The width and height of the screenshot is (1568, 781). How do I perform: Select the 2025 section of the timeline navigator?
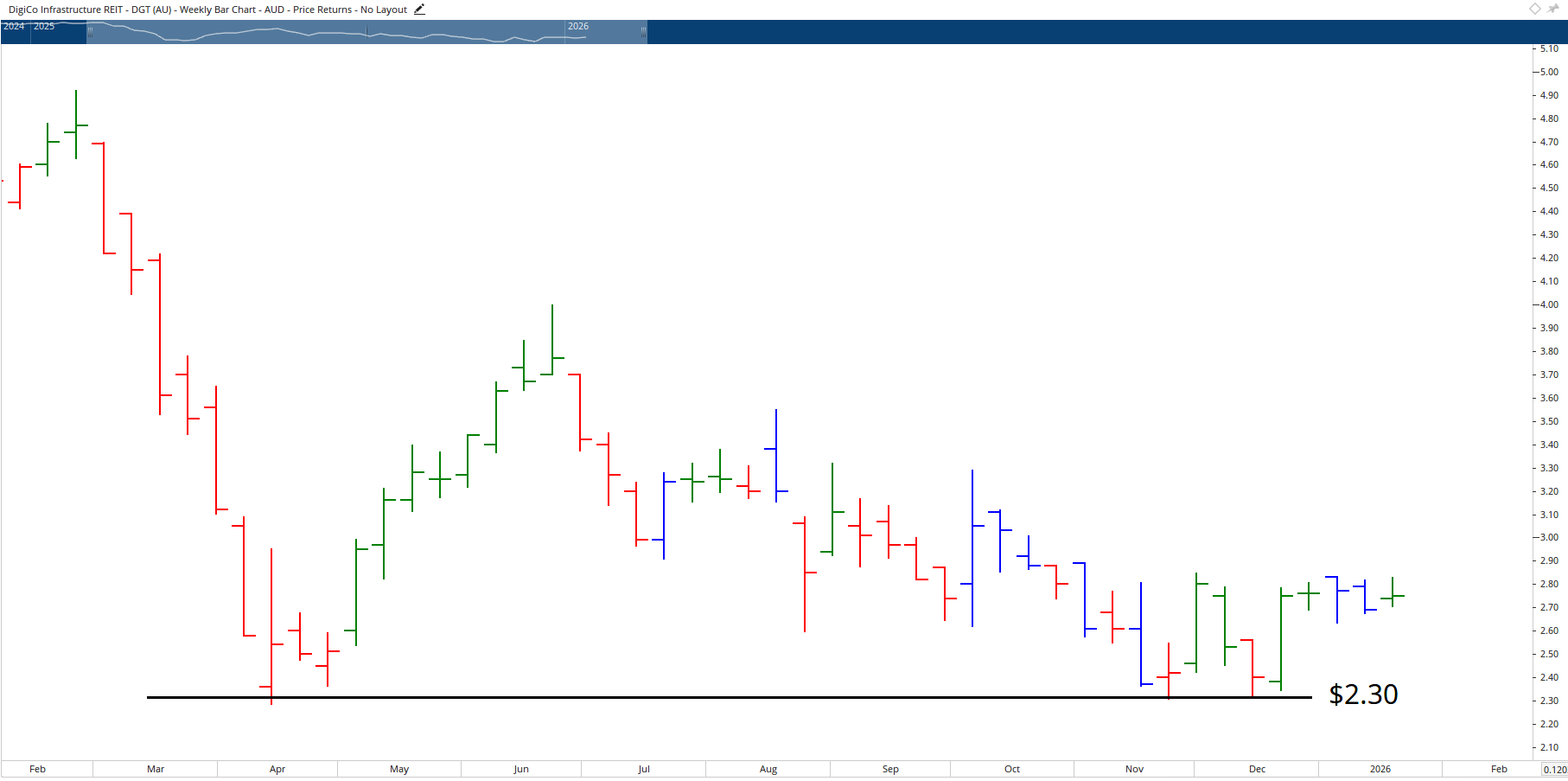(x=45, y=27)
